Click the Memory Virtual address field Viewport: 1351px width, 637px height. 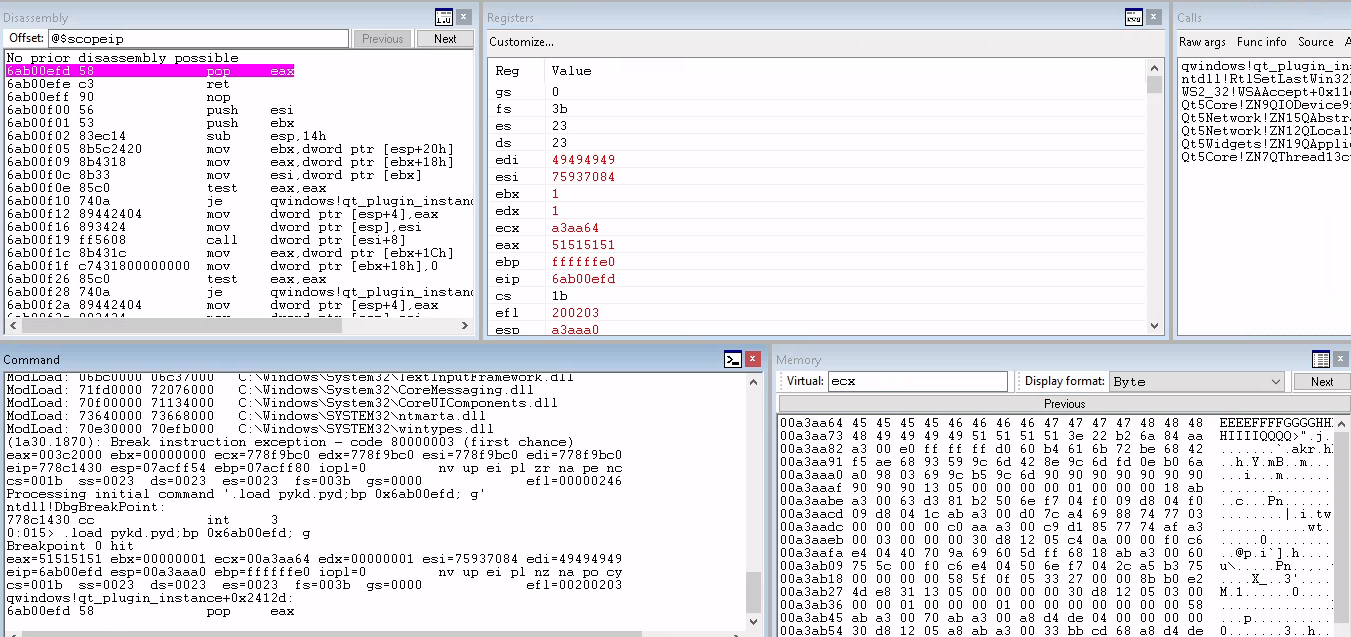click(x=917, y=381)
